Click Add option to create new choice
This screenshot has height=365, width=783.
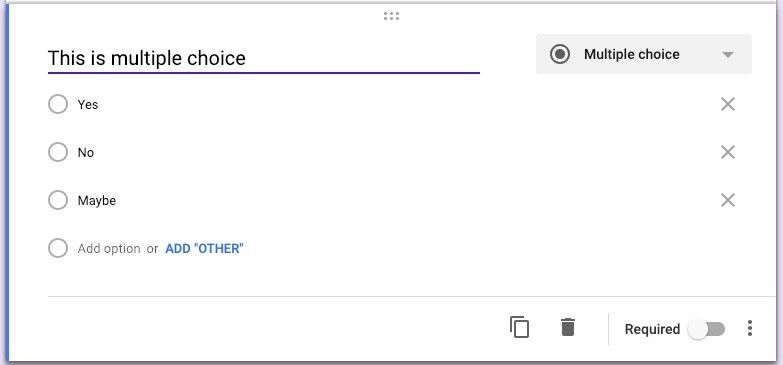tap(109, 249)
